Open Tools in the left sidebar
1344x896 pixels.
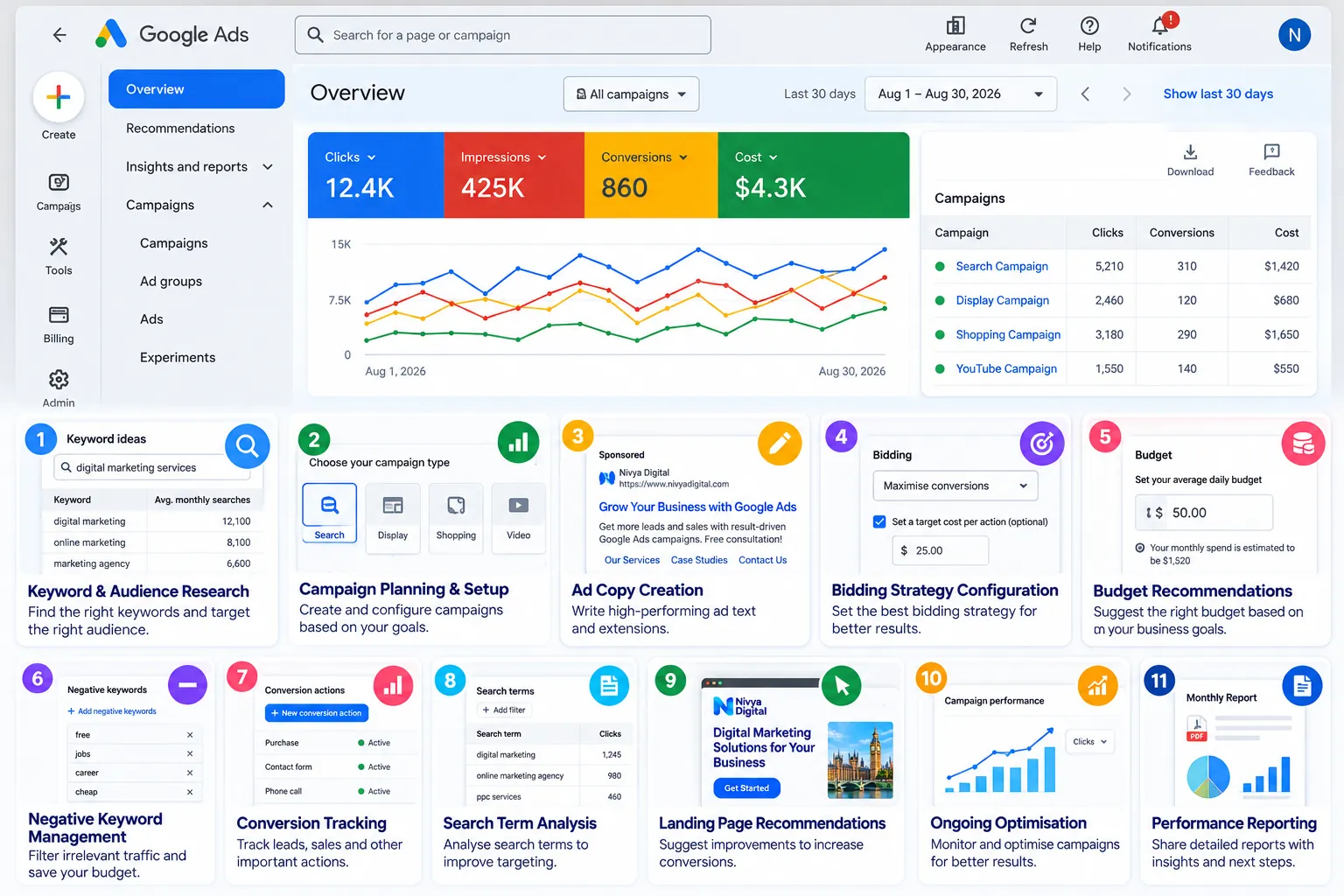[59, 256]
